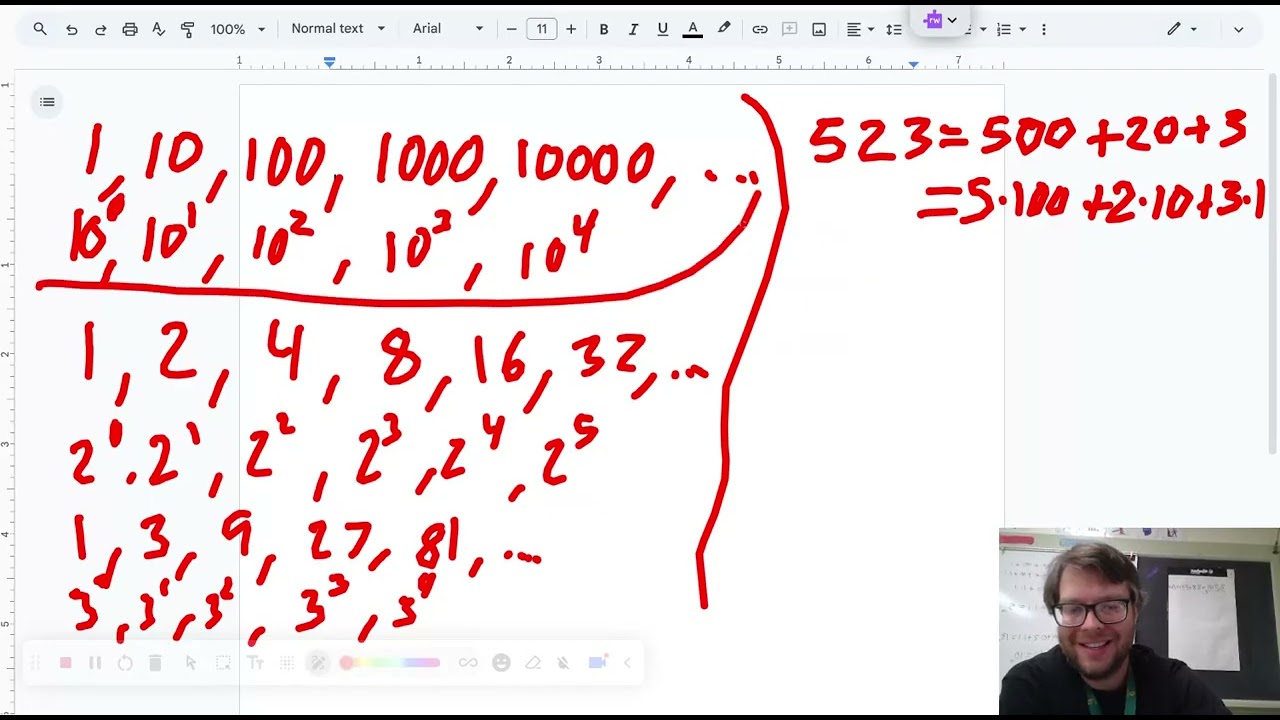
Task: Collapse the recording toolbar with arrow
Action: coord(628,663)
